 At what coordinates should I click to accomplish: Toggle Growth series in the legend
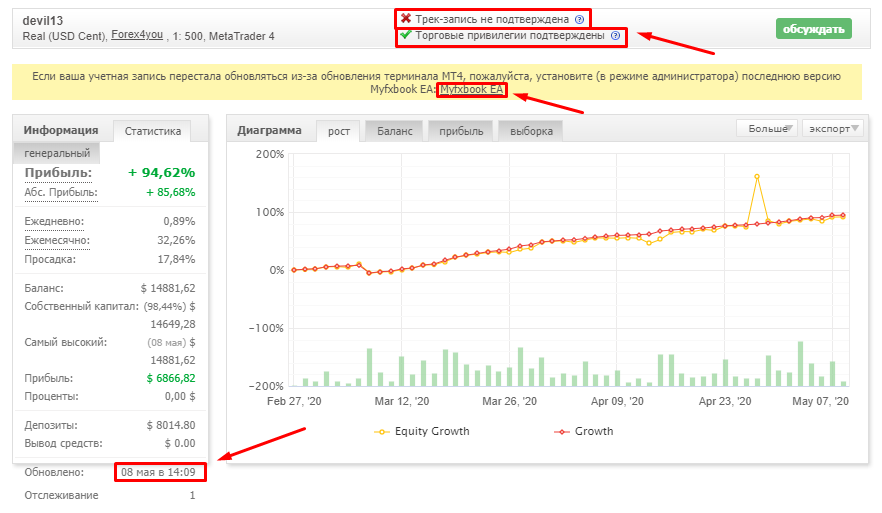[584, 431]
